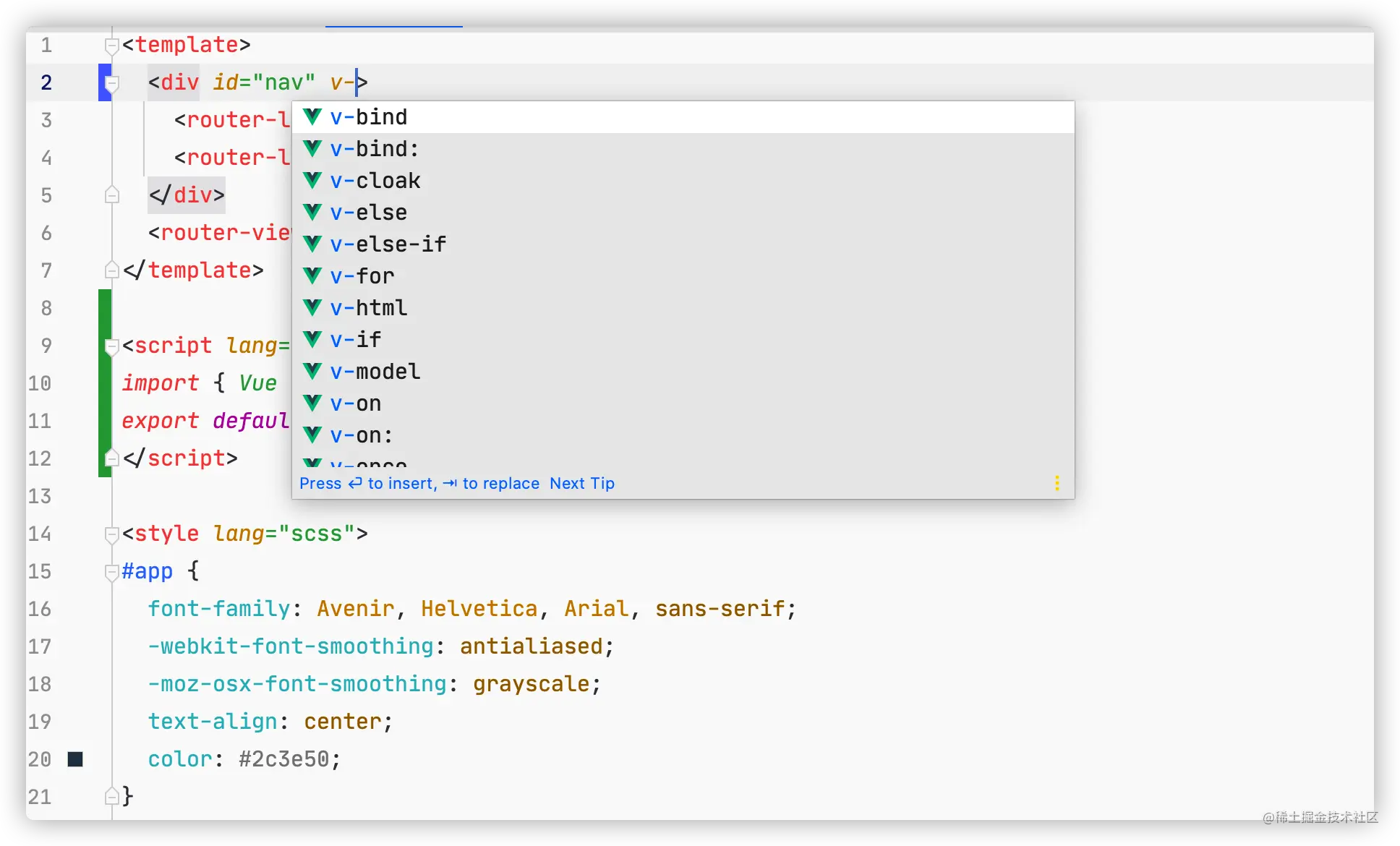This screenshot has height=846, width=1400.
Task: Open color picker for #2c3e50 swatch
Action: [75, 759]
